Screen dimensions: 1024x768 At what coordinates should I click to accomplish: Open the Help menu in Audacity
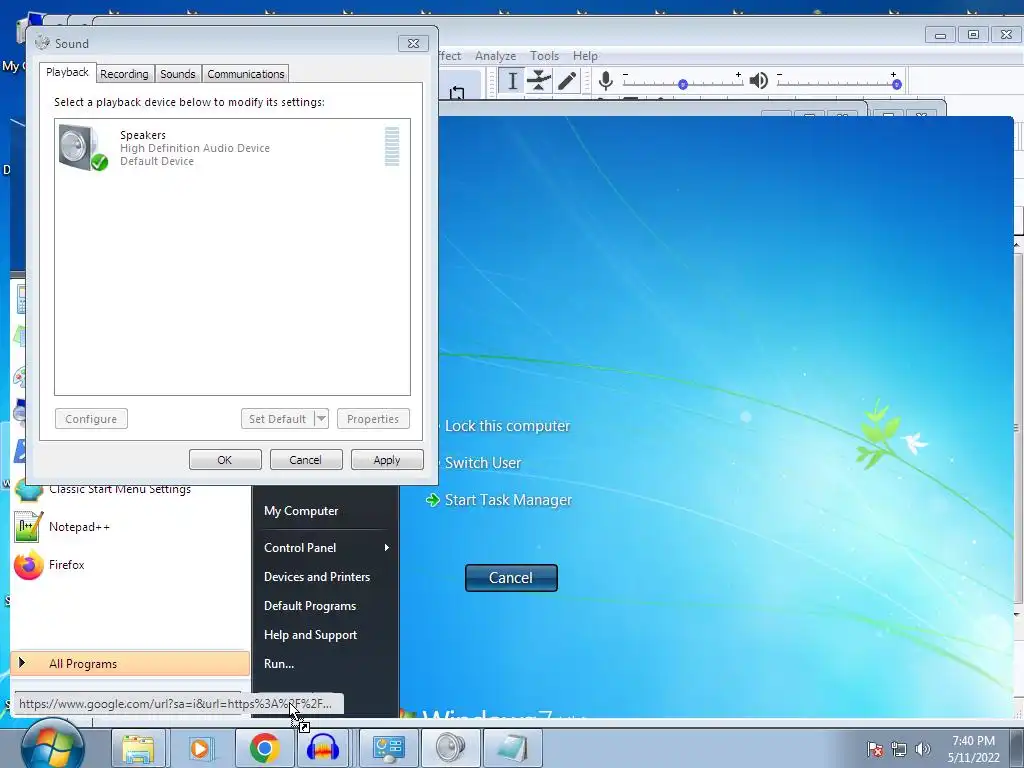[585, 56]
